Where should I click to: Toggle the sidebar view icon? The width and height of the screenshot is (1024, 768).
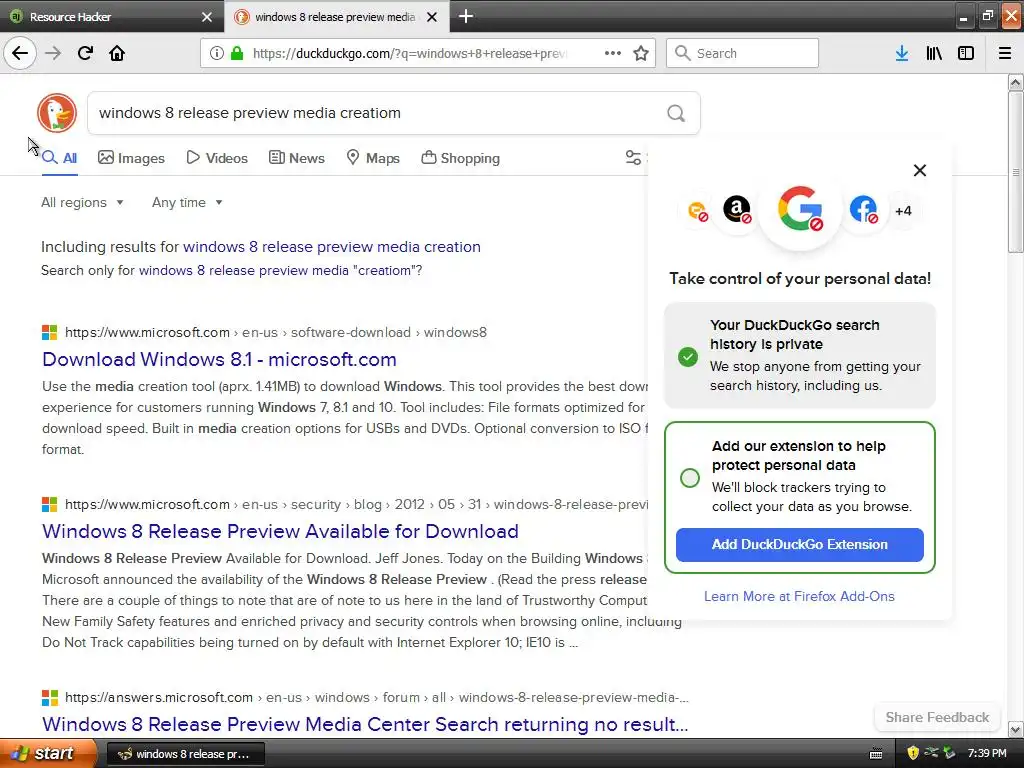(x=966, y=53)
